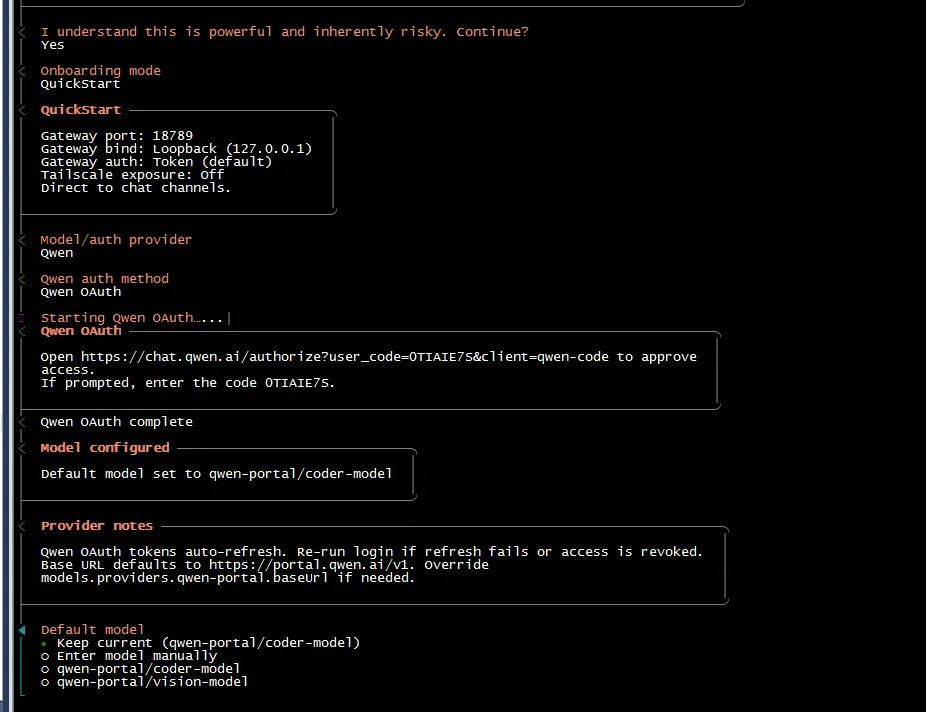This screenshot has height=712, width=926.
Task: Choose the "Enter model manually" radio option
Action: pyautogui.click(x=136, y=656)
